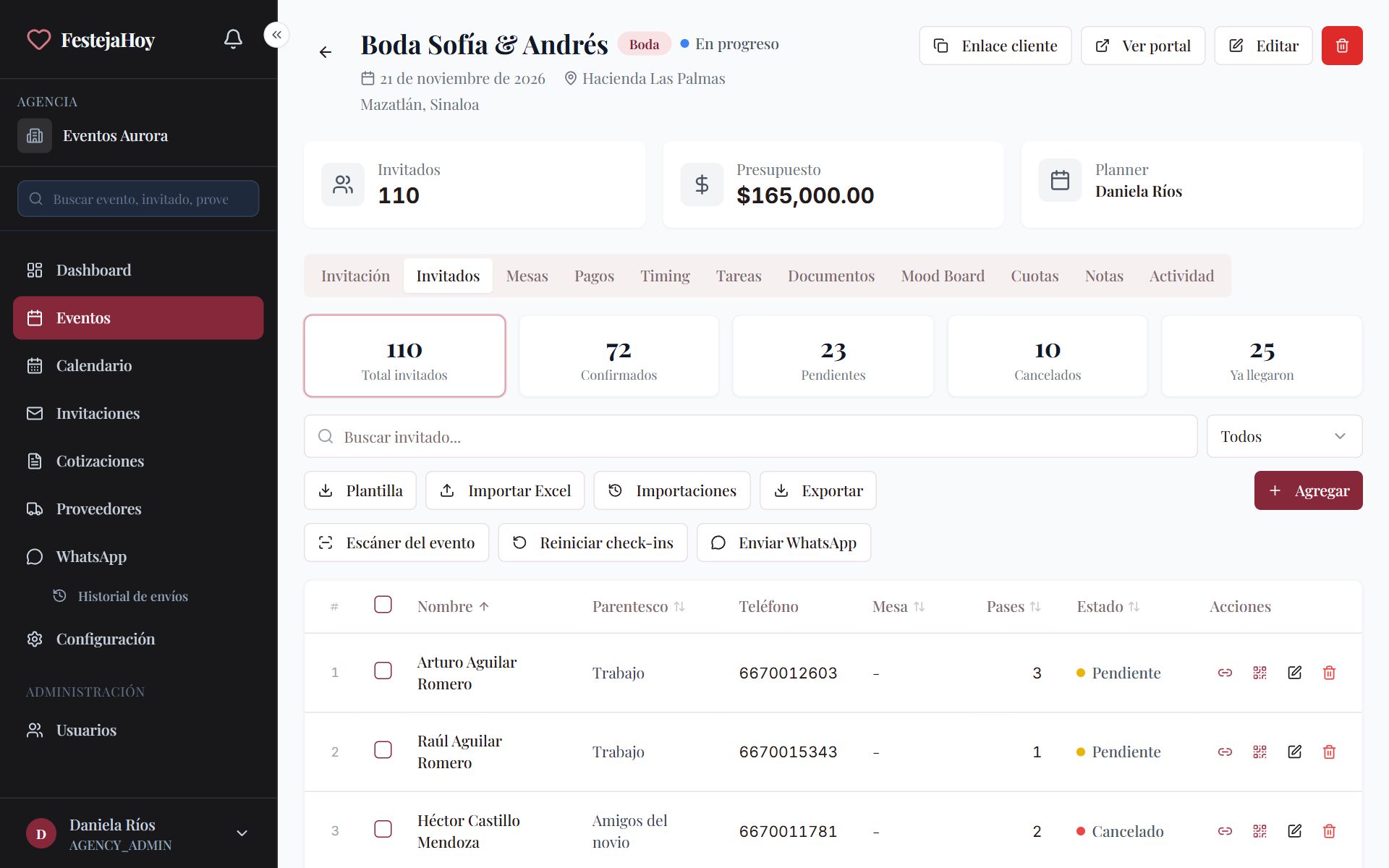Screen dimensions: 1389x868
Task: Add a guest with Agregar
Action: pos(1308,490)
